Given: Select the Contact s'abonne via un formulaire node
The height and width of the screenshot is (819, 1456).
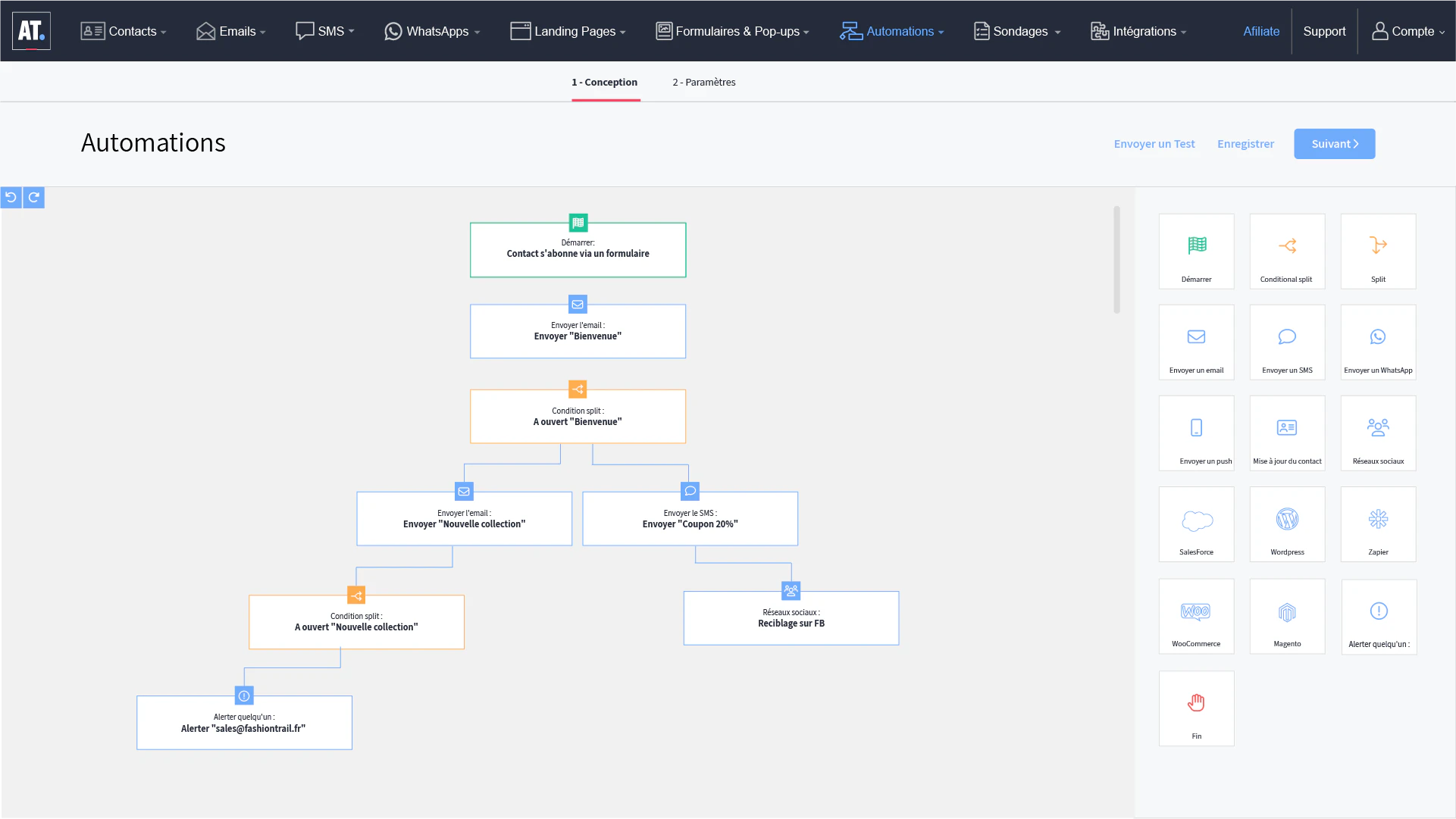Looking at the screenshot, I should click(578, 250).
